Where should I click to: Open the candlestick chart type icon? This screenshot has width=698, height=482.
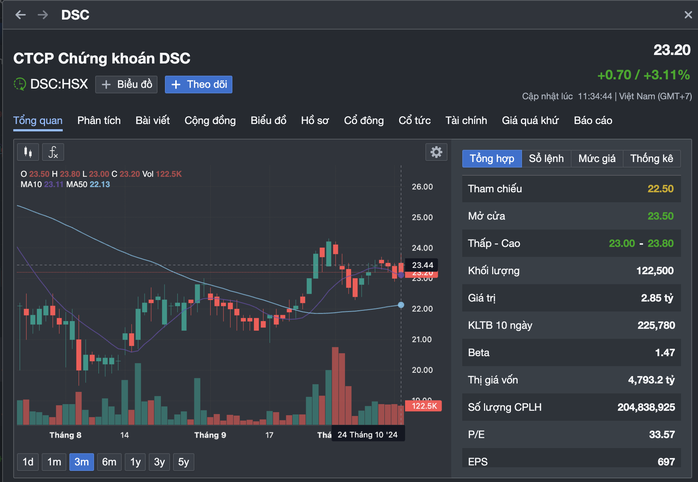28,153
